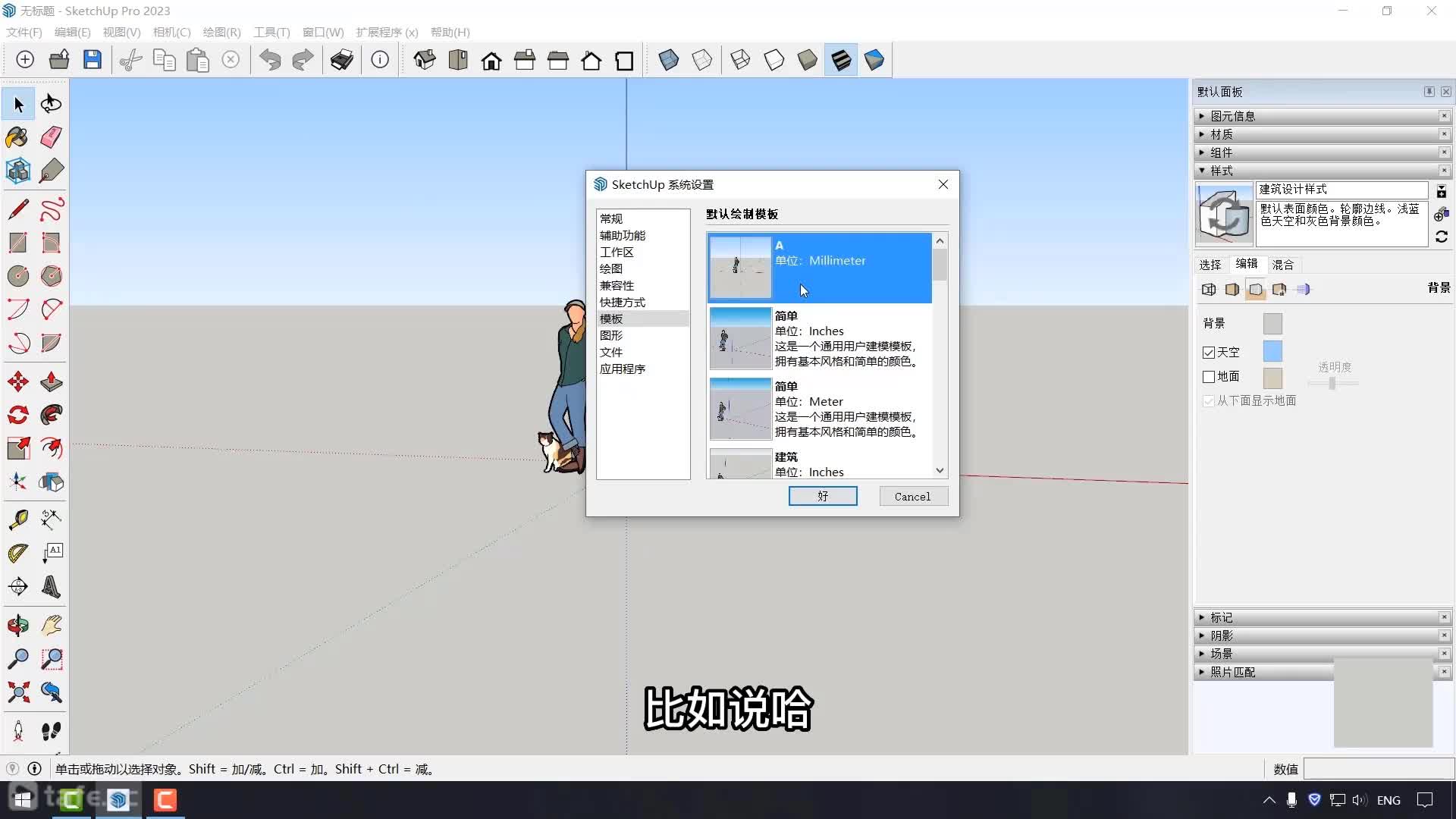This screenshot has height=819, width=1456.
Task: Open the 扩展程序 extensions menu
Action: [387, 32]
